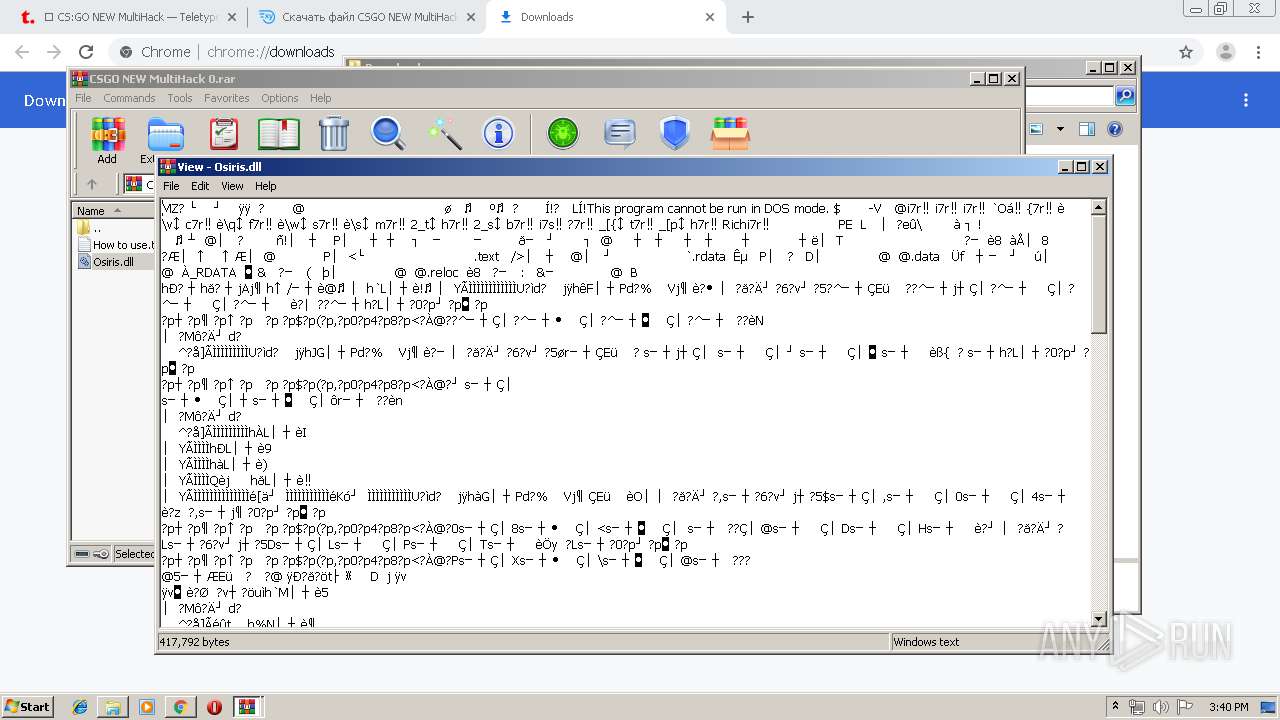Go up one level in WinRAR
1280x720 pixels.
click(92, 184)
